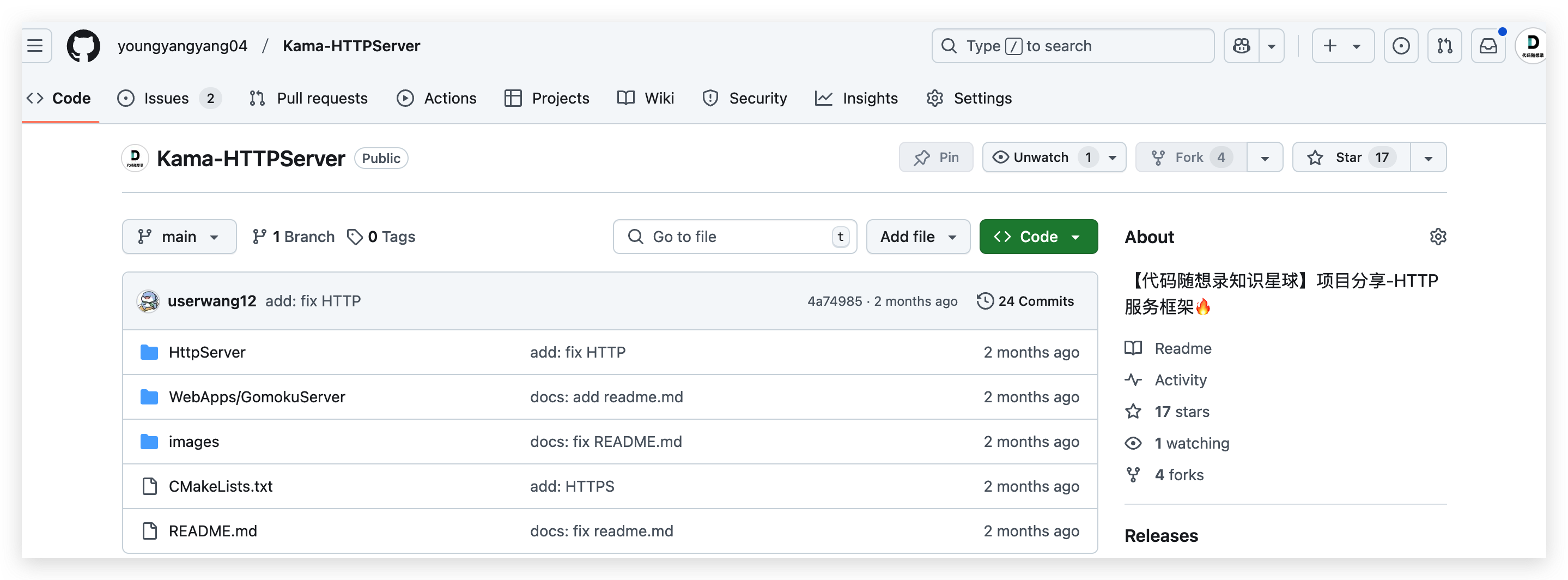The width and height of the screenshot is (1568, 580).
Task: Open the images folder
Action: 193,442
